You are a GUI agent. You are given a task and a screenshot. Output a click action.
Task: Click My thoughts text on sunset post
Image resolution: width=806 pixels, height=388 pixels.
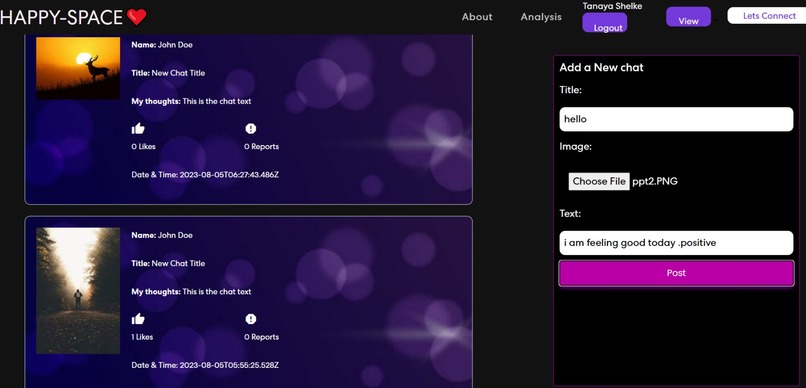click(x=191, y=101)
